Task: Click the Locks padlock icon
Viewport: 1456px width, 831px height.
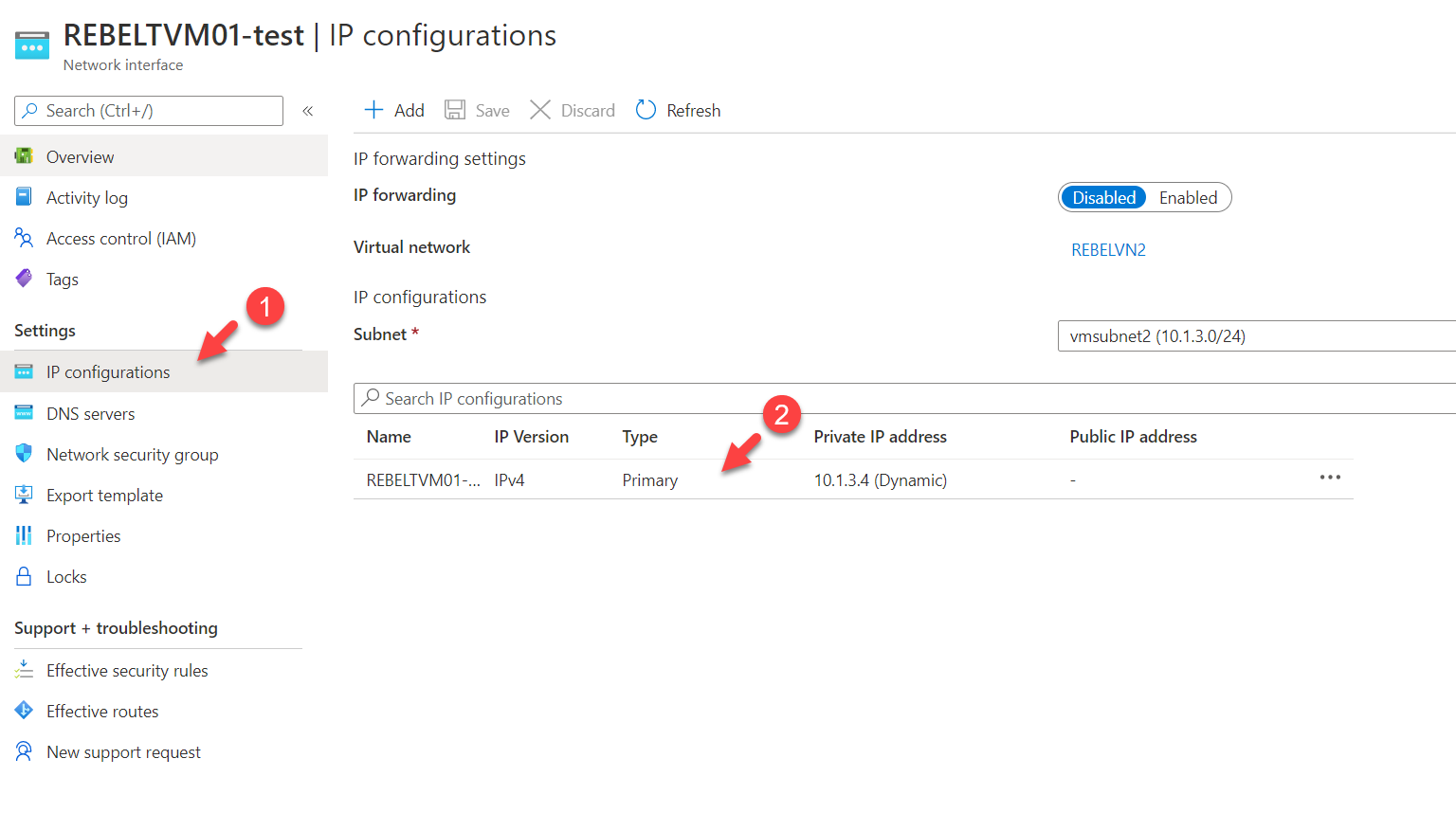Action: point(24,576)
